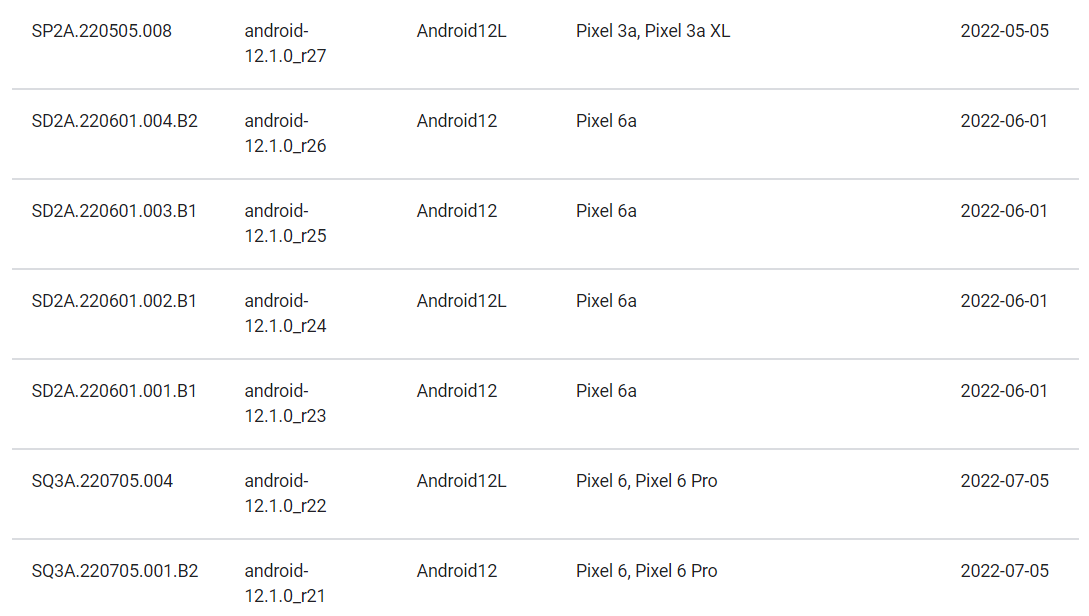
Task: Click the android-12.1.0_r21 tag cell
Action: click(x=286, y=583)
